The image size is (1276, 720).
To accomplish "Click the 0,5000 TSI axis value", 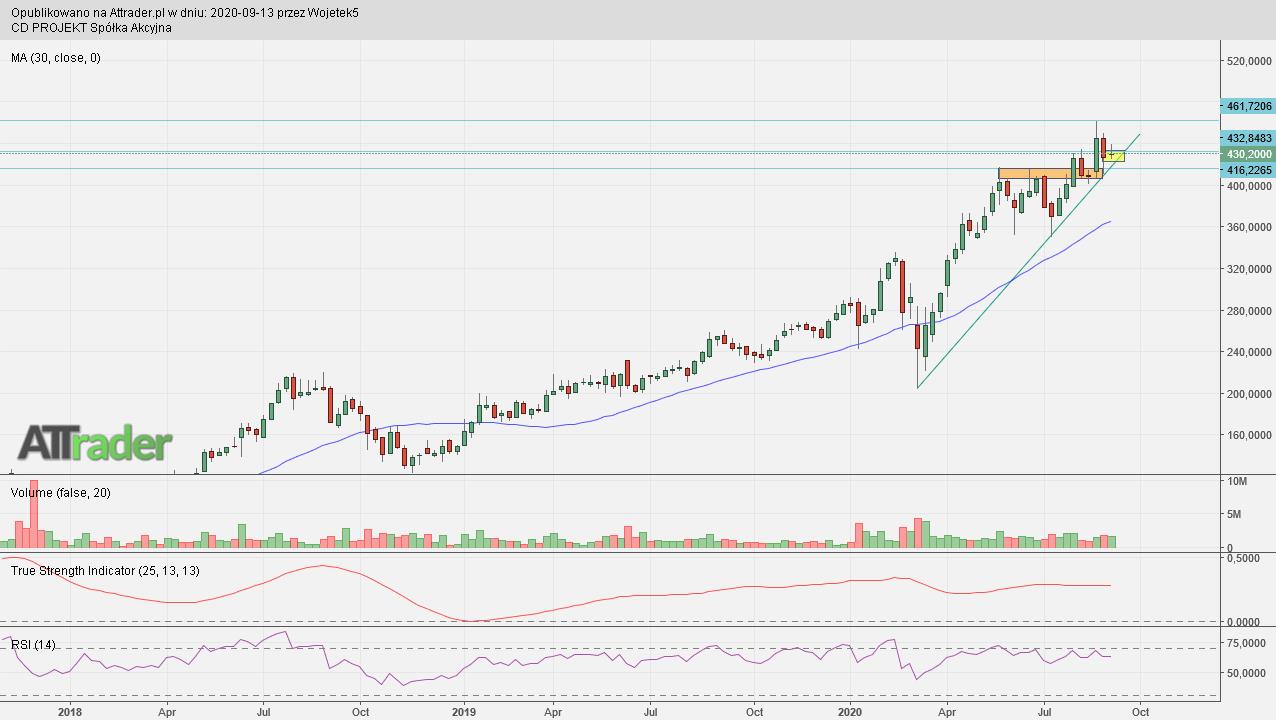I will point(1245,559).
